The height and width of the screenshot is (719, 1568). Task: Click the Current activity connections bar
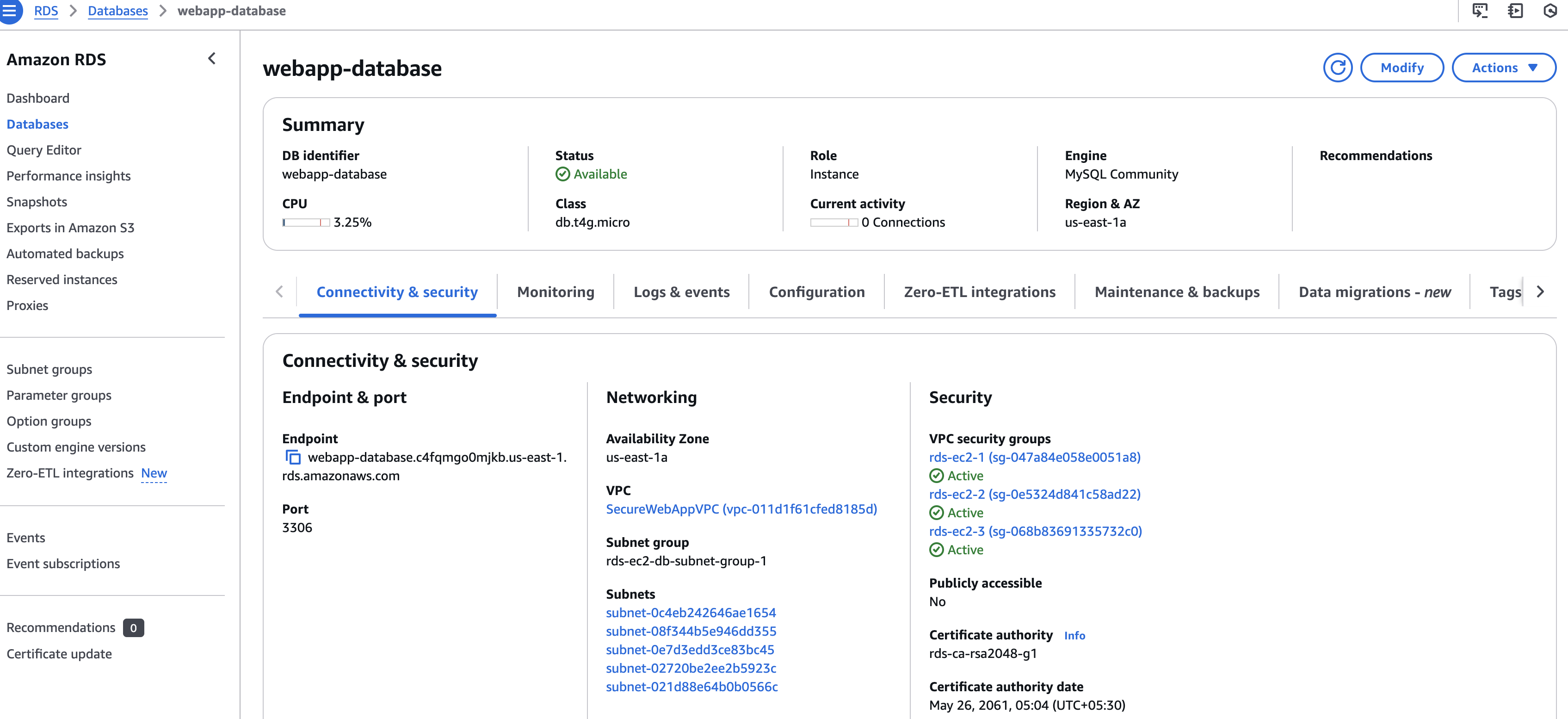(834, 223)
